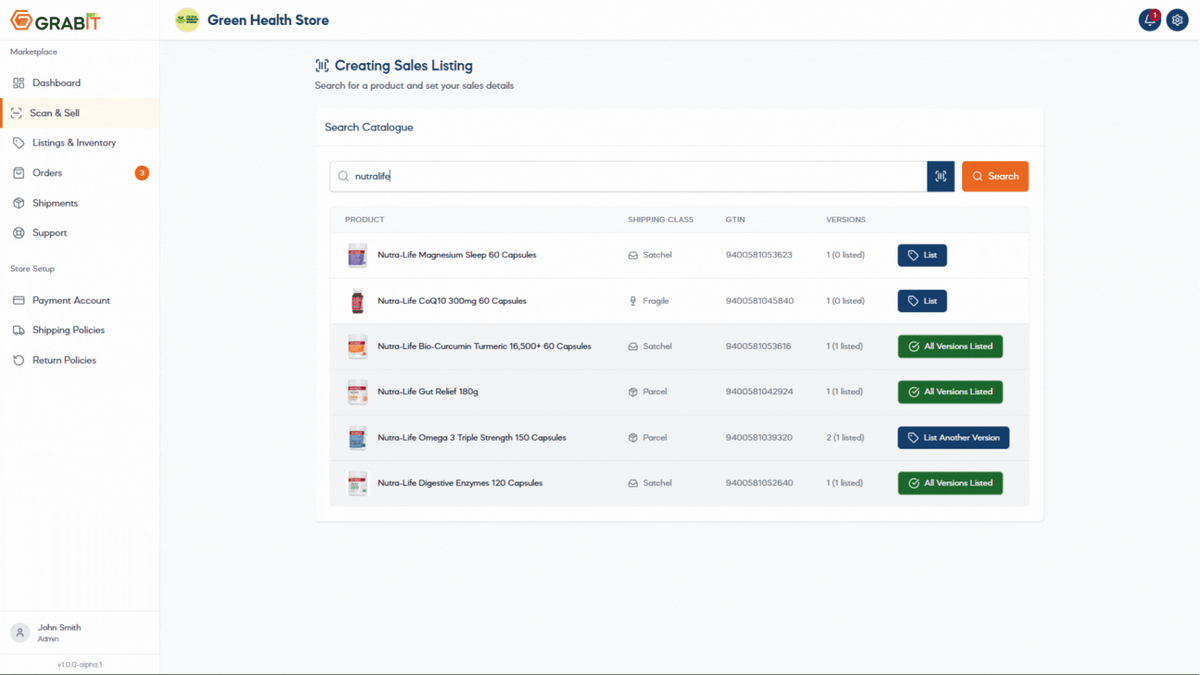
Task: Click the John Smith profile avatar
Action: point(19,632)
